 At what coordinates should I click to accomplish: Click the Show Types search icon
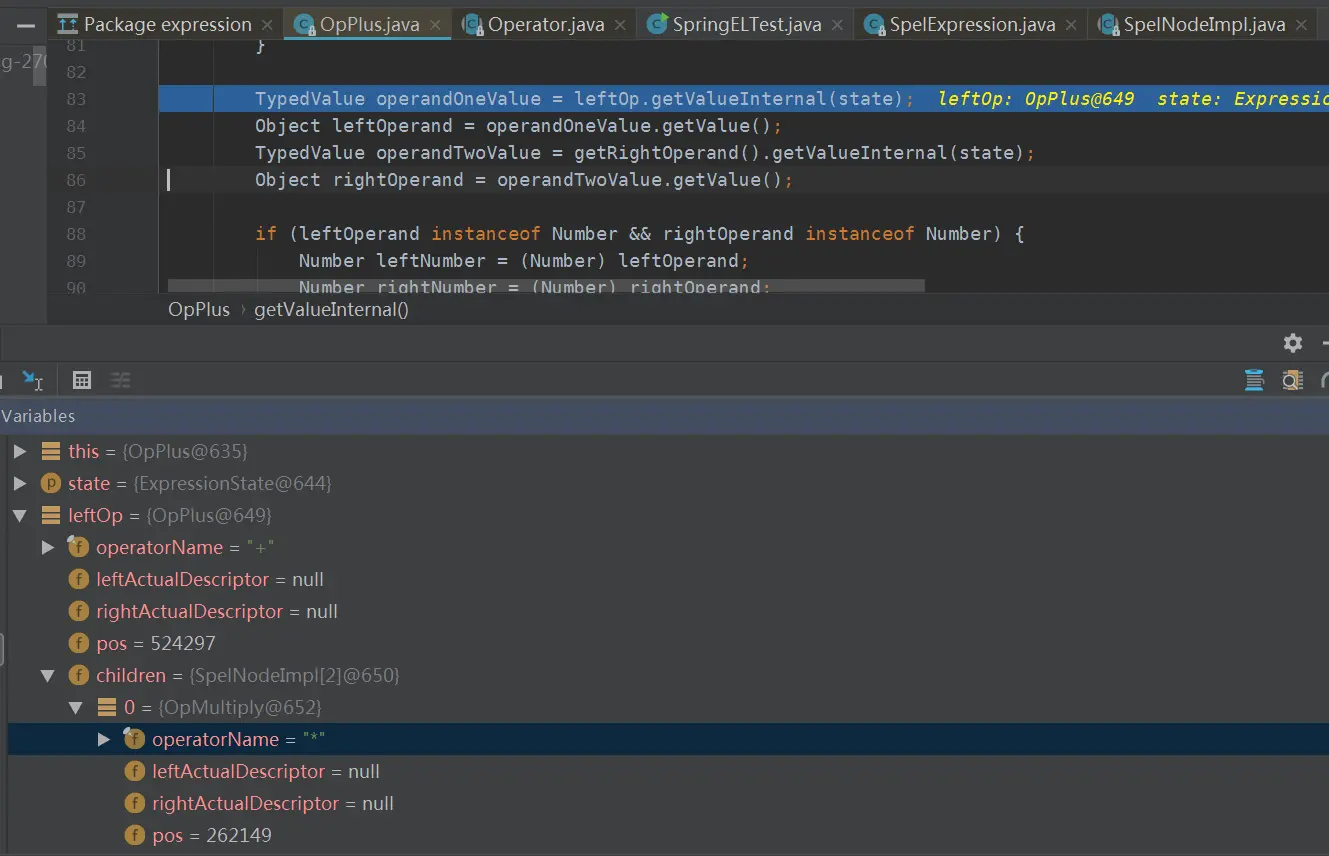[x=1293, y=380]
